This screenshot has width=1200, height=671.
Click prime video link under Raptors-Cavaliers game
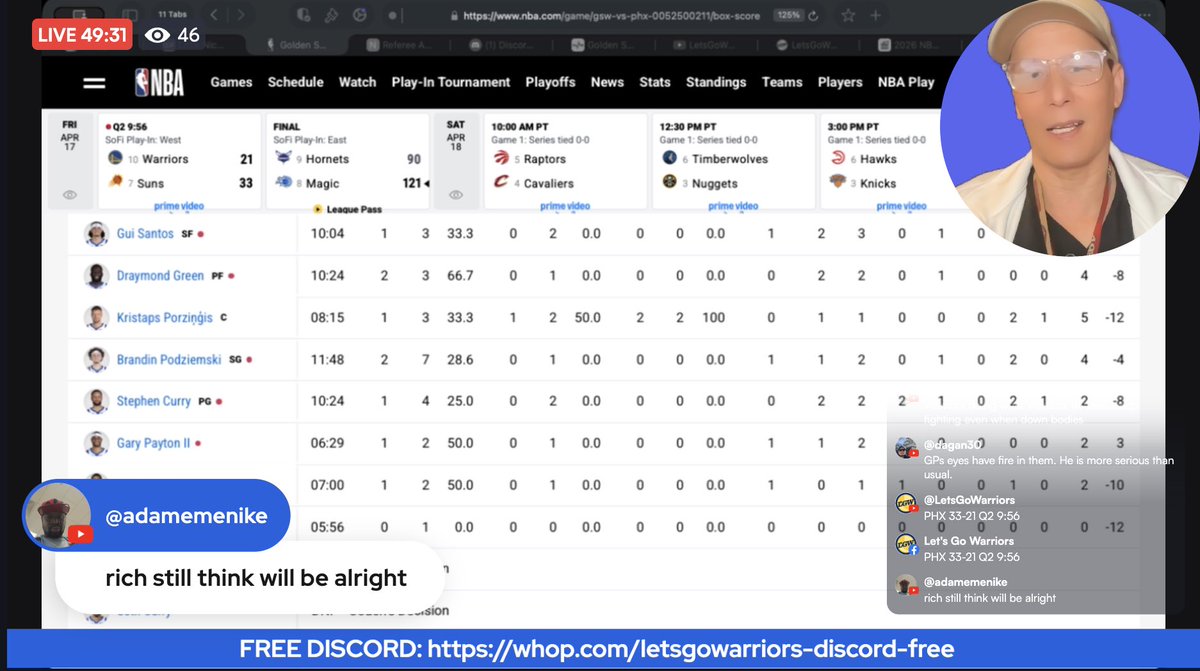coord(566,206)
